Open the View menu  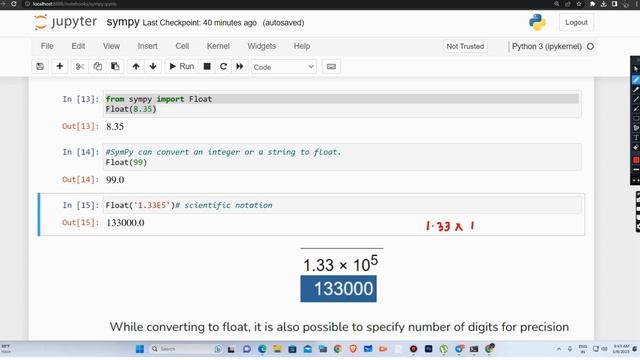click(x=111, y=46)
